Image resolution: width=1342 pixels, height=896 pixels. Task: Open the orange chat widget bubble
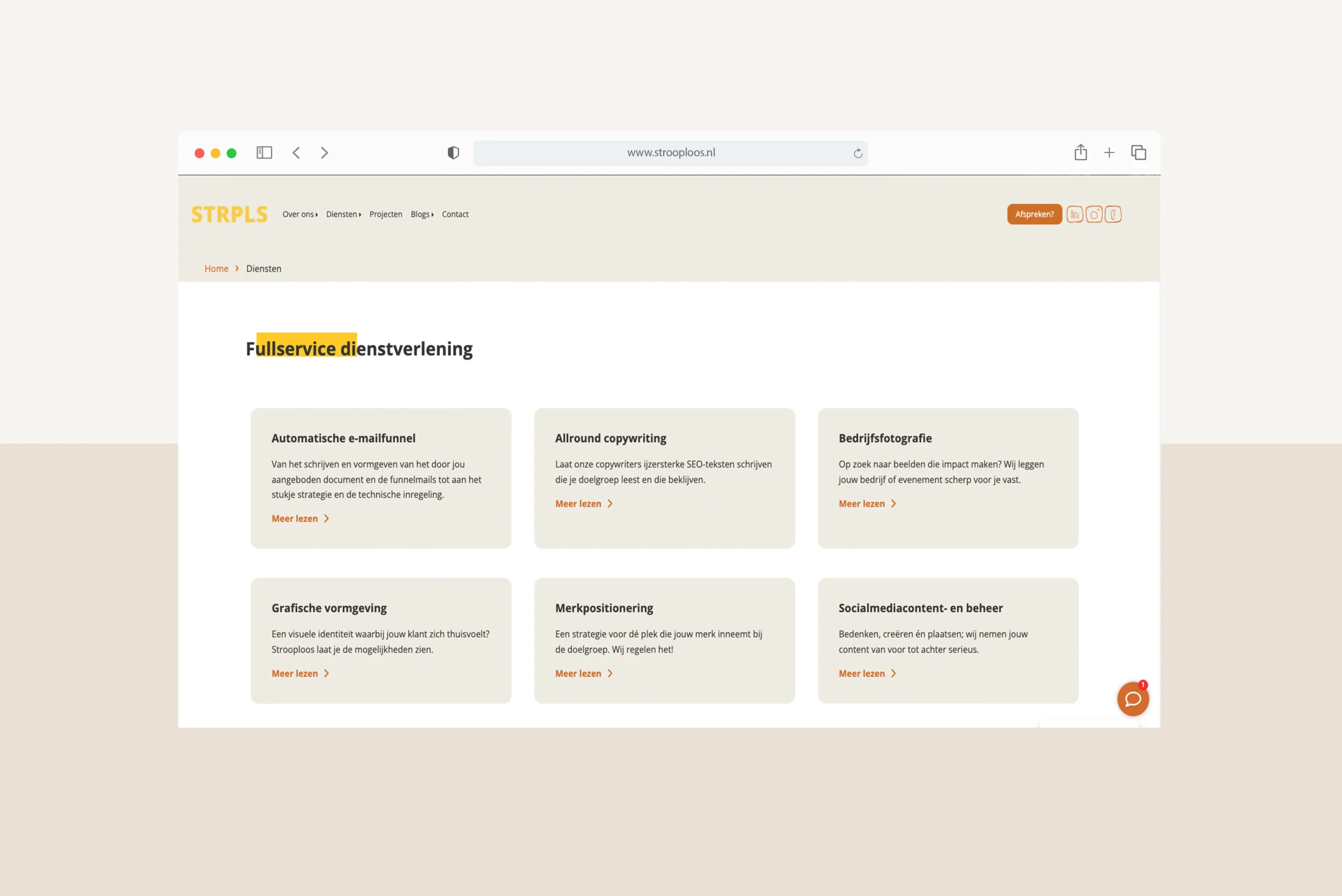pos(1132,699)
